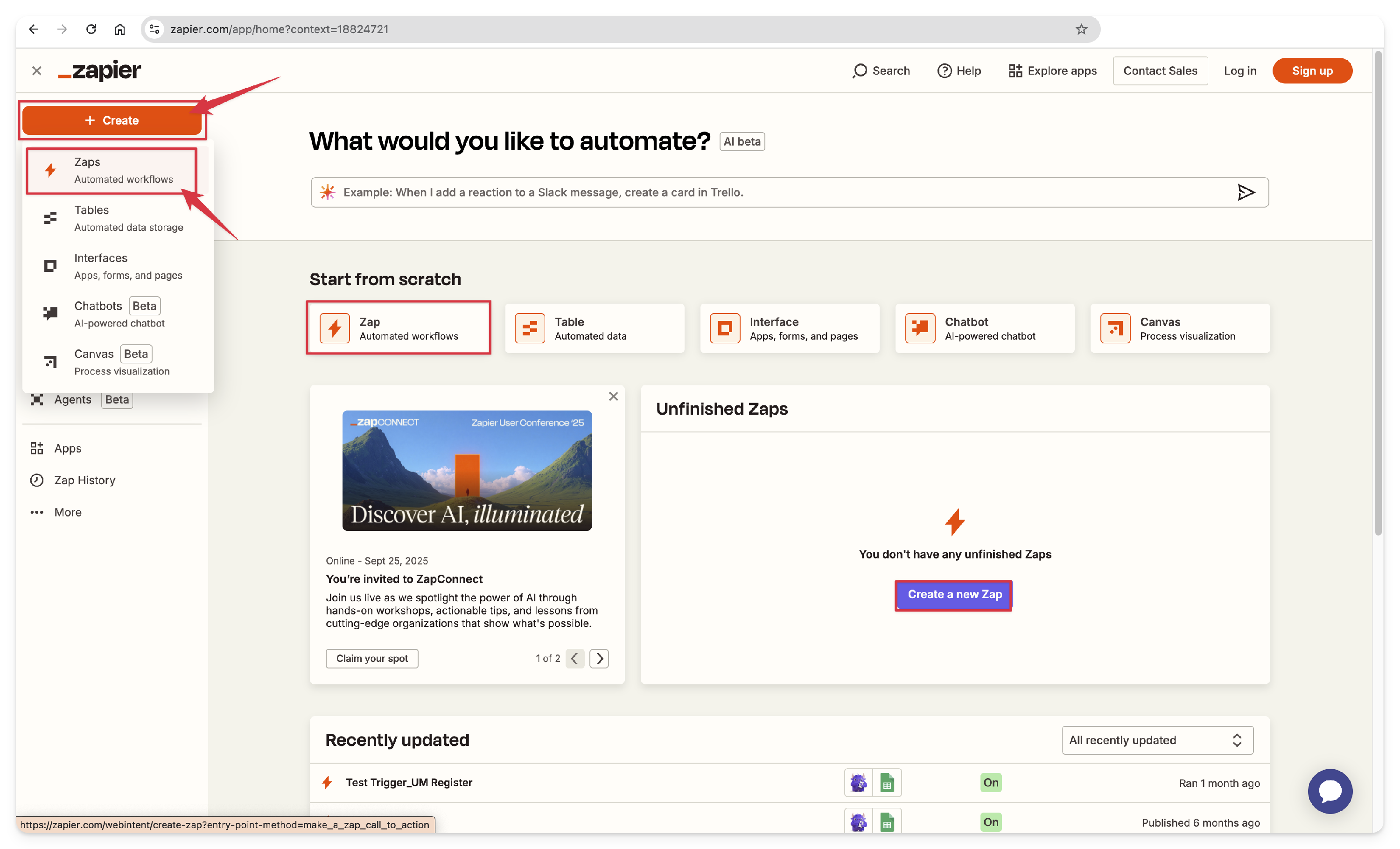Open the ZapConnect conference banner image
Image resolution: width=1400 pixels, height=849 pixels.
click(467, 470)
